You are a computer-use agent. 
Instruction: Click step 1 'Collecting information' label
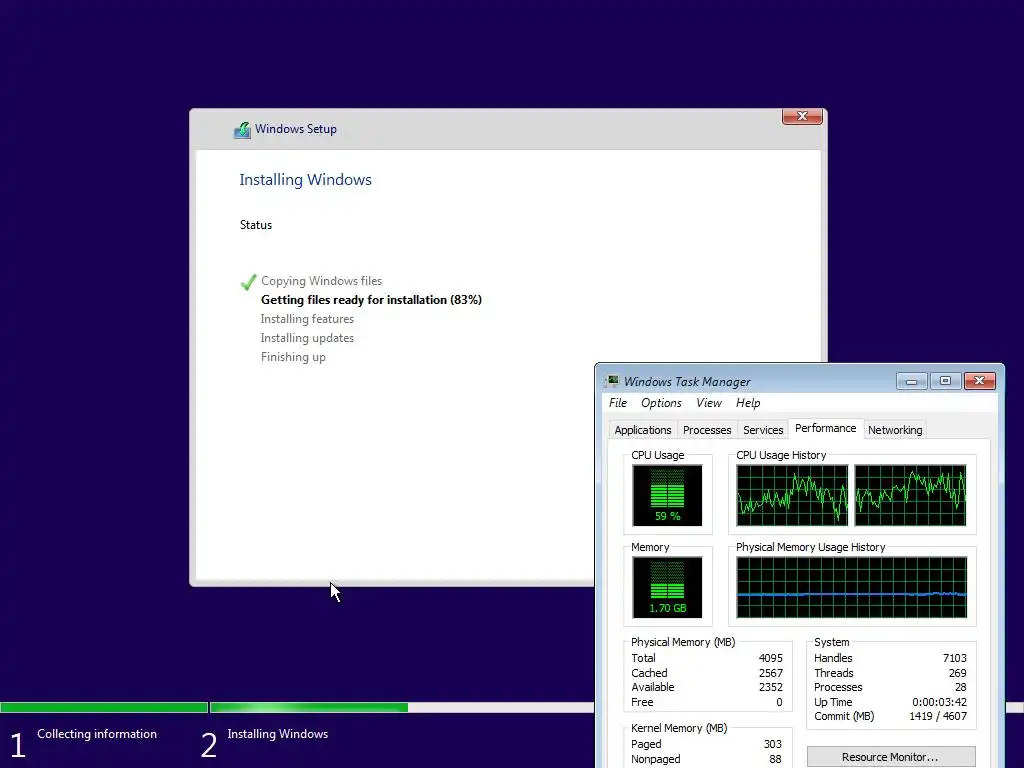tap(97, 734)
